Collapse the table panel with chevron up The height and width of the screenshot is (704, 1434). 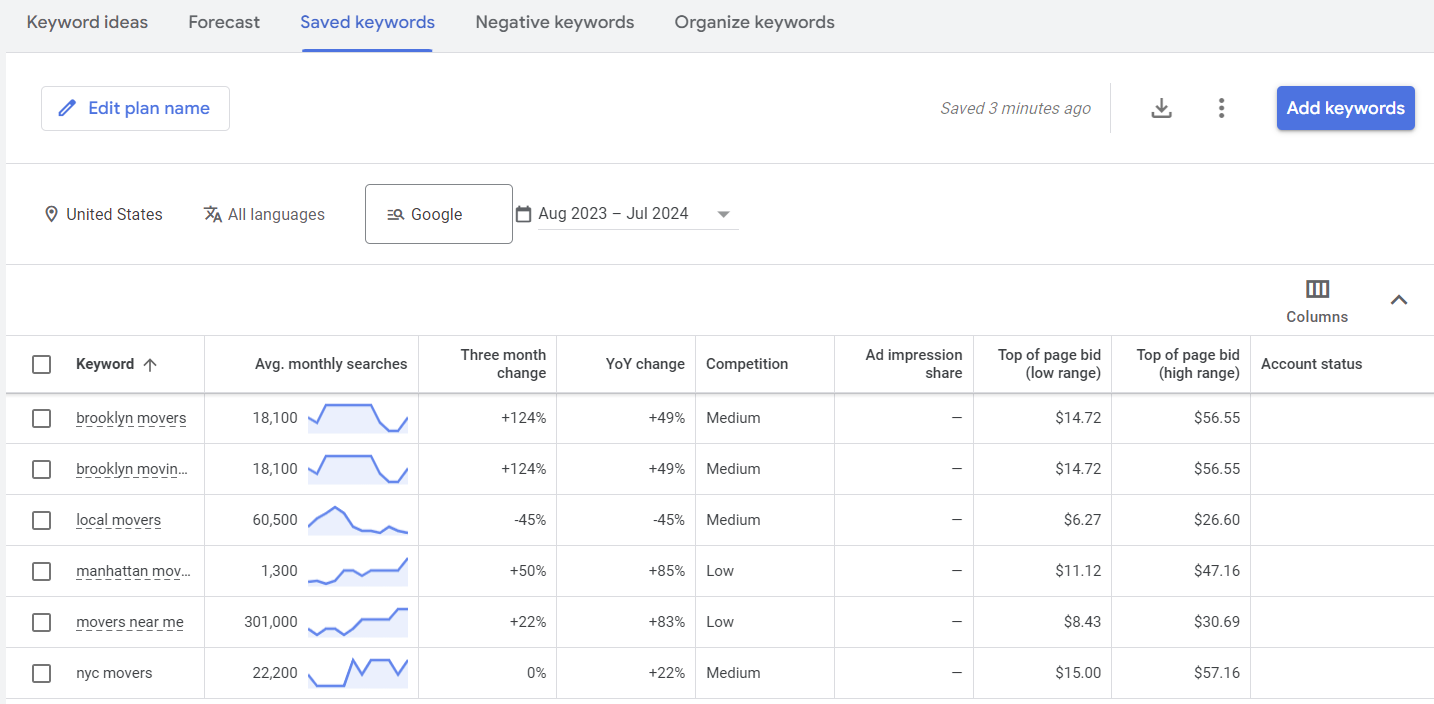[1399, 299]
